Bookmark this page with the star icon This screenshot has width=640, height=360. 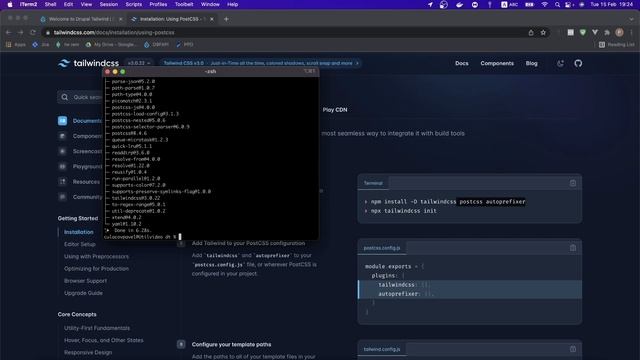tap(543, 32)
